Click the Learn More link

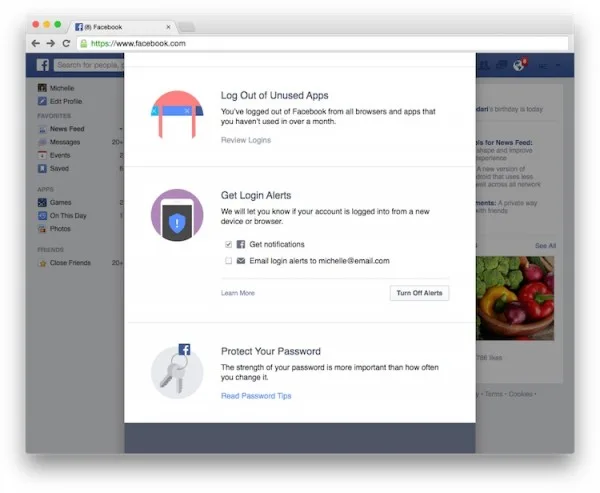click(x=238, y=293)
